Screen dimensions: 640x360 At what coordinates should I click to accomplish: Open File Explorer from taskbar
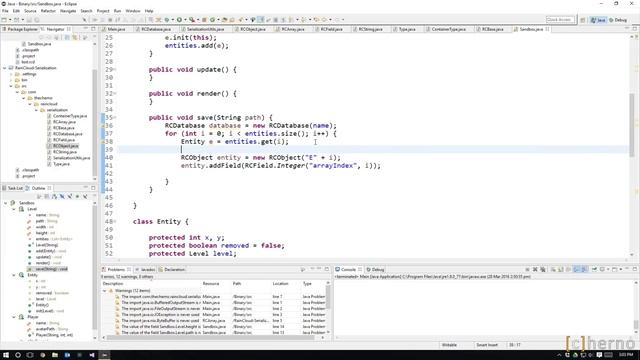click(55, 355)
